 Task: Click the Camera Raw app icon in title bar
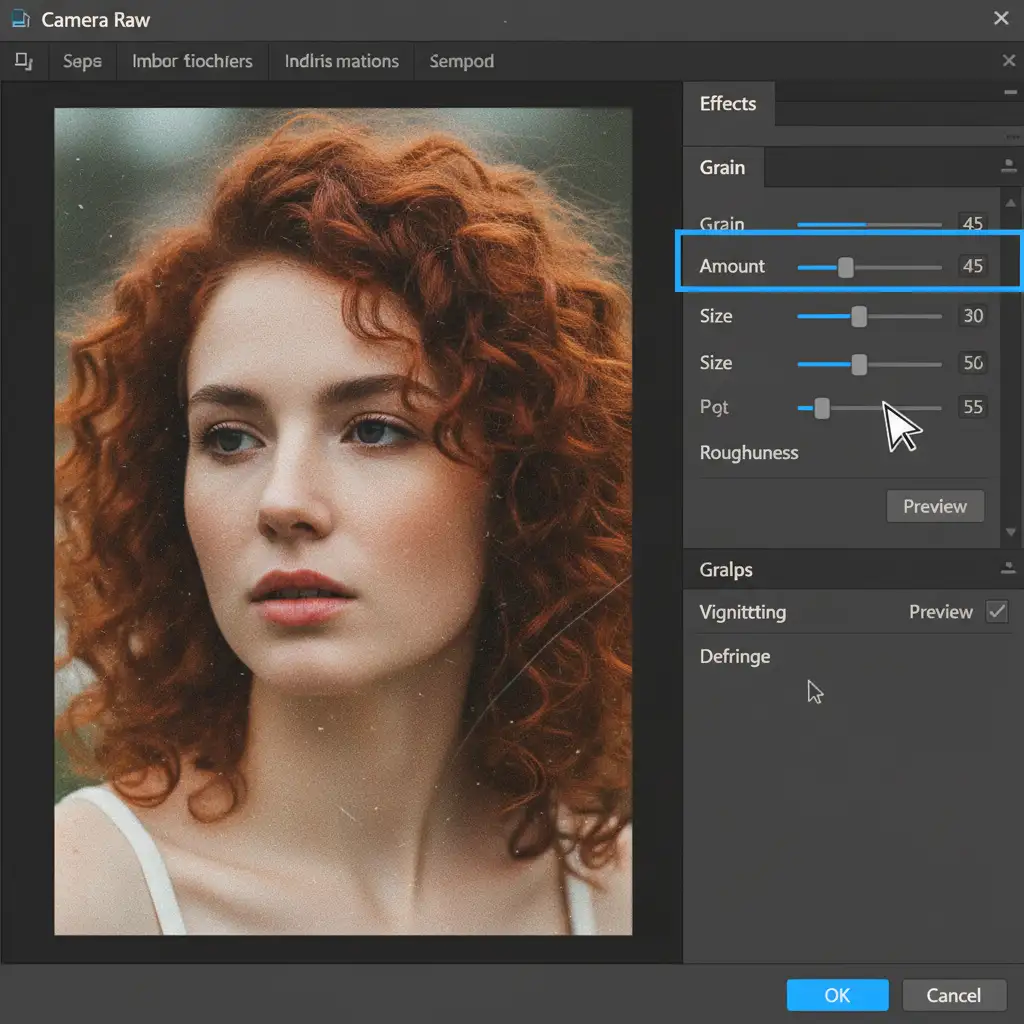coord(20,19)
